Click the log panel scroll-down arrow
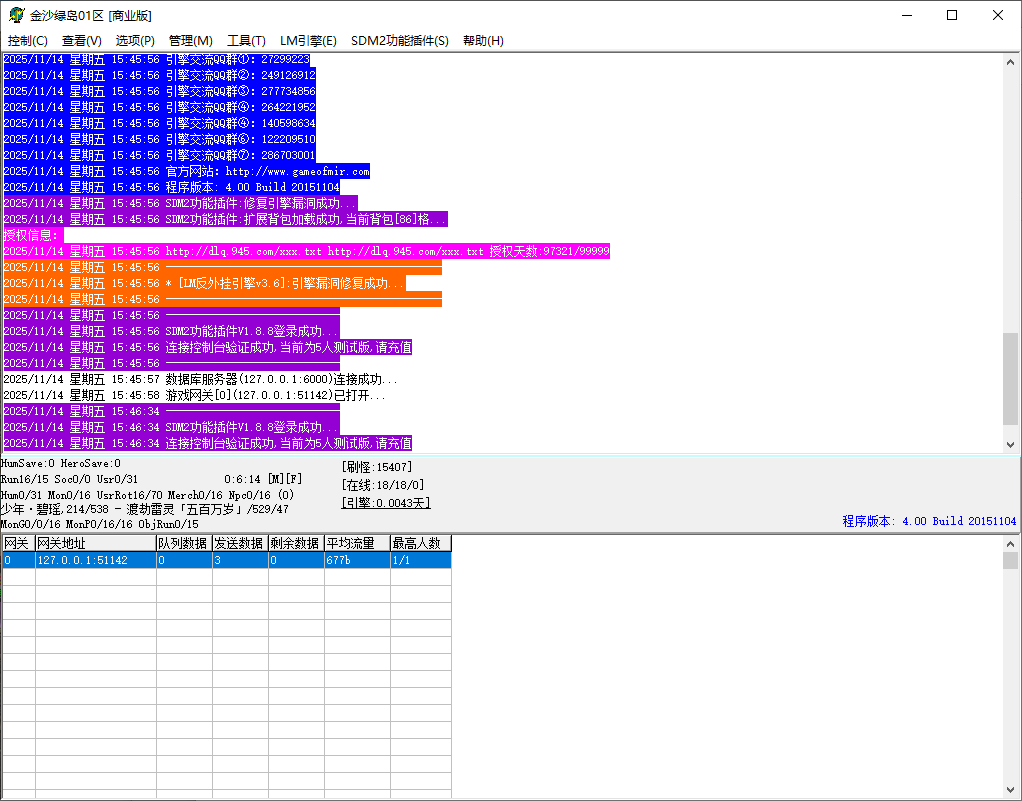 pos(1010,445)
